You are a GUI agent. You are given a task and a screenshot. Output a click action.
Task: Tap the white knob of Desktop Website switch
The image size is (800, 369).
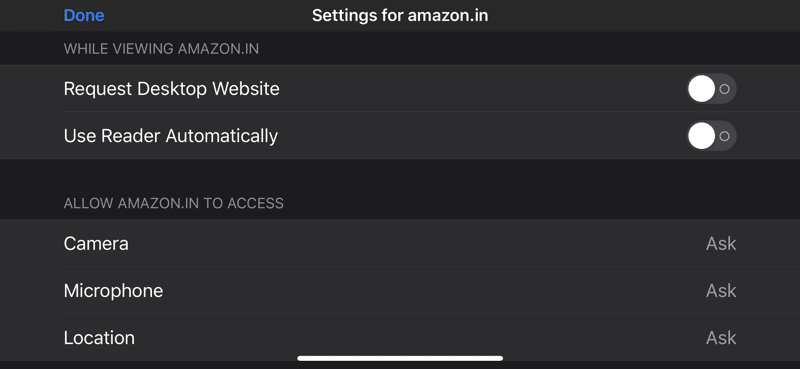702,89
